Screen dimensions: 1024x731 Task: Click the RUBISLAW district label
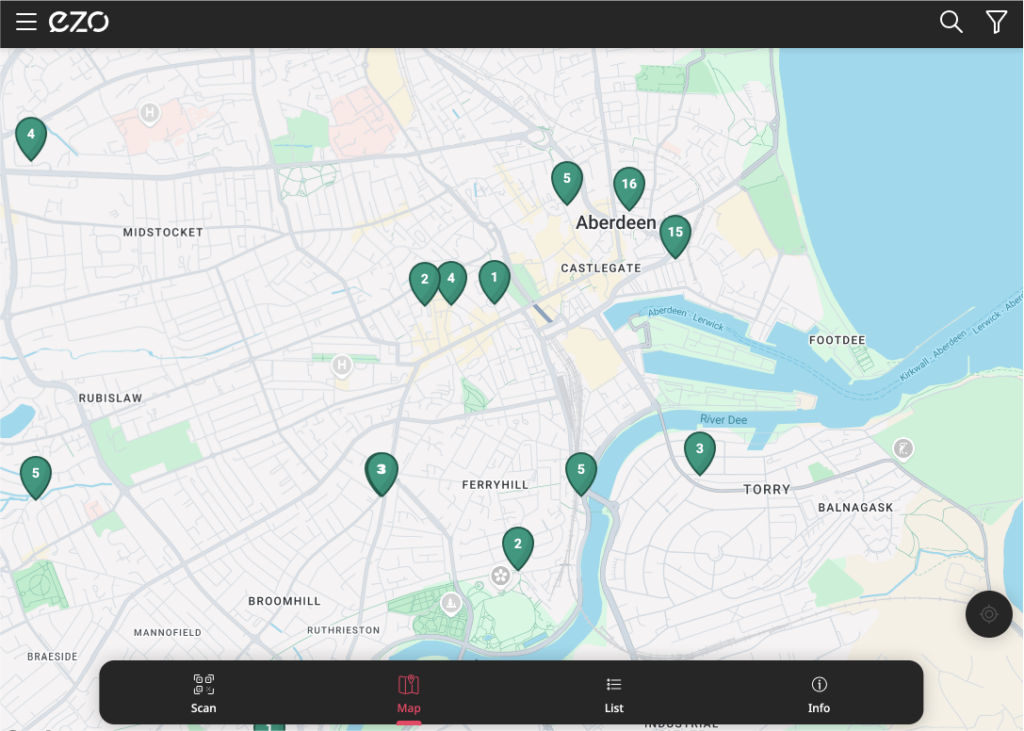pos(110,398)
